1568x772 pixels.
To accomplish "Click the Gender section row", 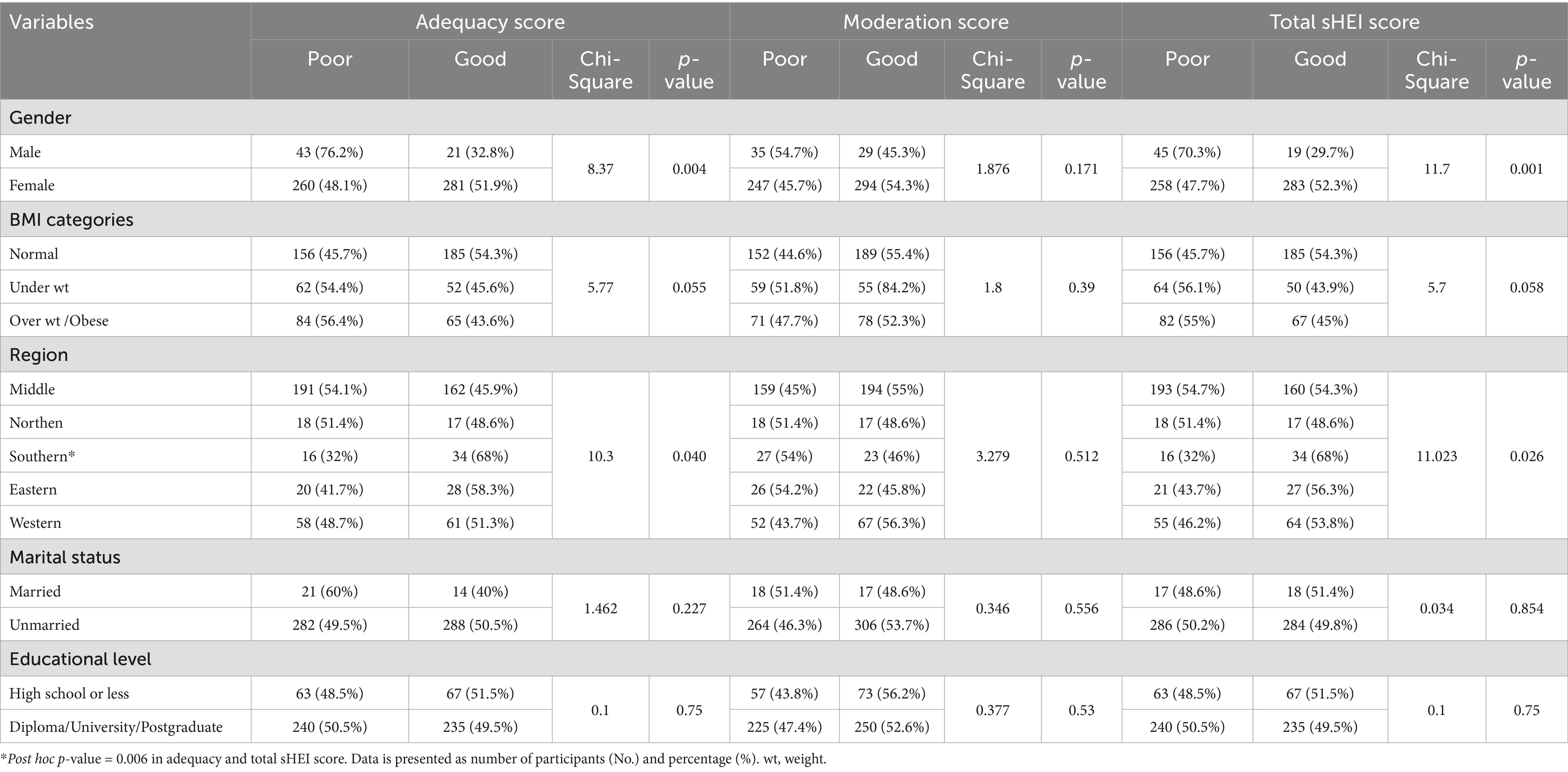I will (40, 118).
